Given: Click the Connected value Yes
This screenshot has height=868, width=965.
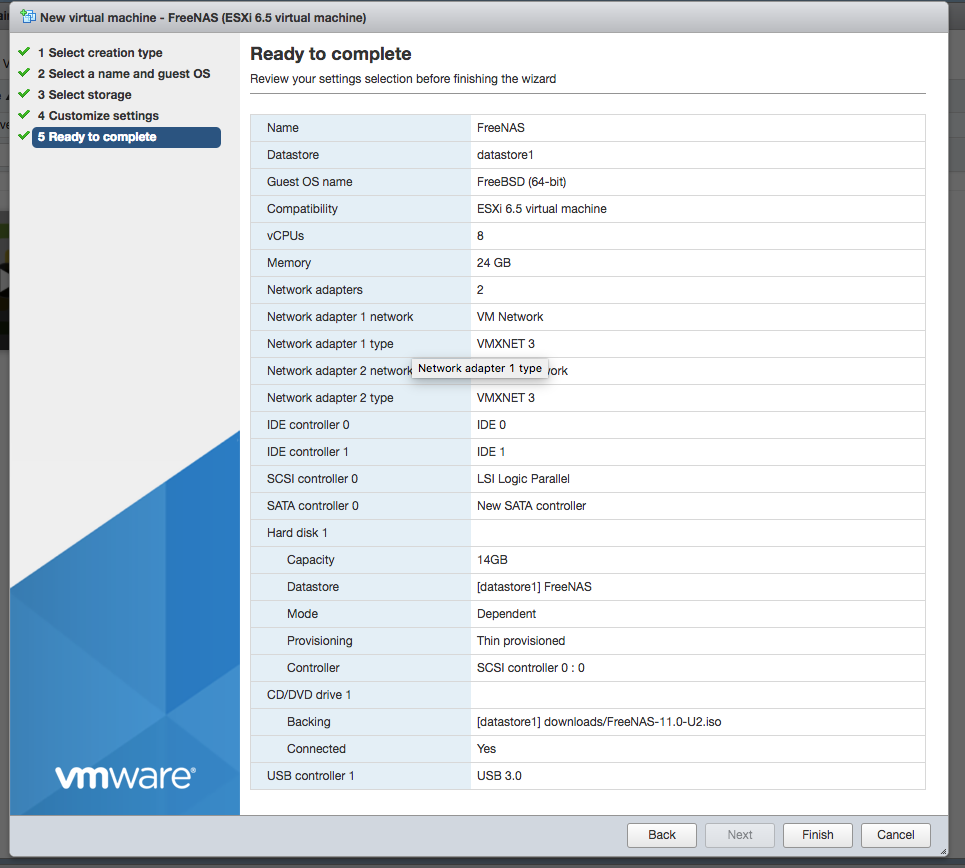Looking at the screenshot, I should 486,749.
